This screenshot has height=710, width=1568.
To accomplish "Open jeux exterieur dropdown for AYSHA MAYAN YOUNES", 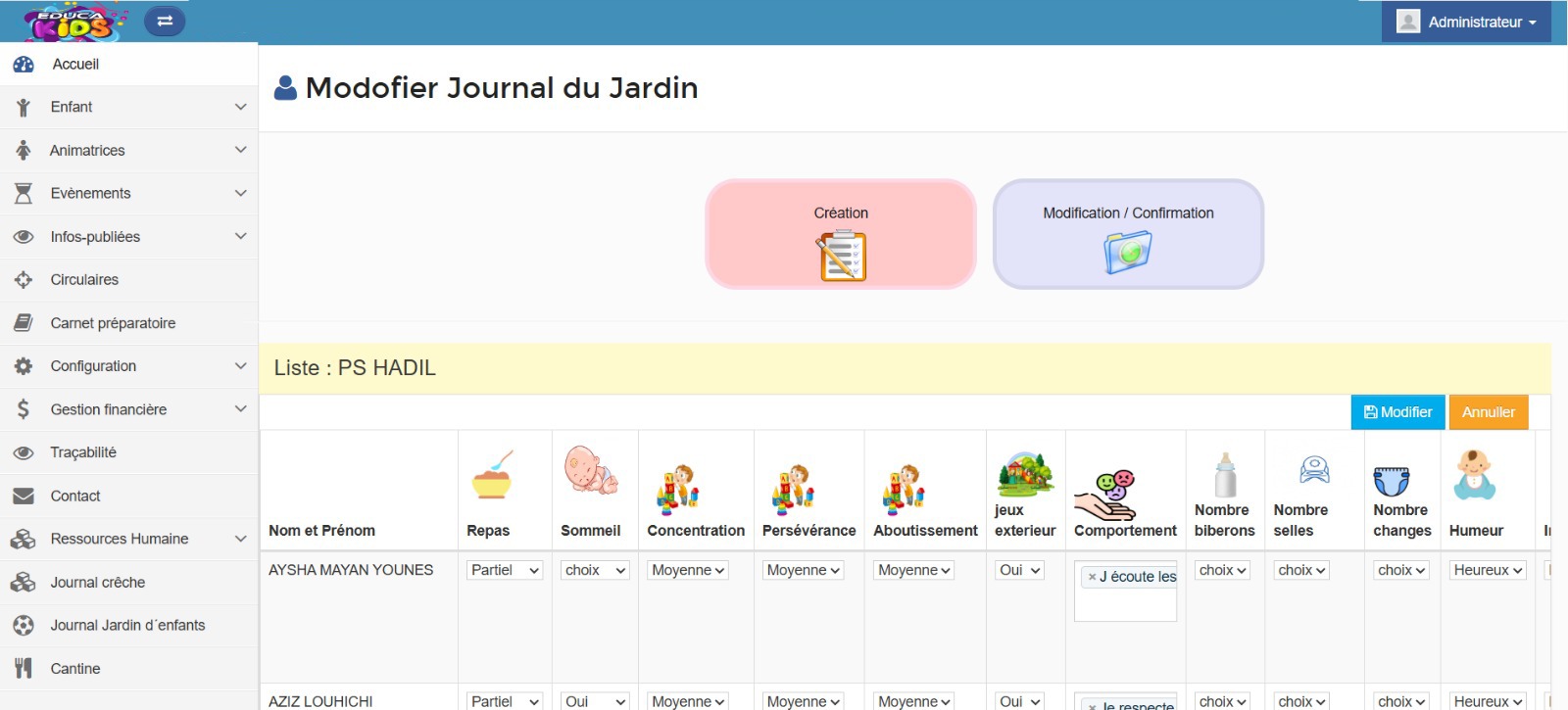I will 1019,570.
